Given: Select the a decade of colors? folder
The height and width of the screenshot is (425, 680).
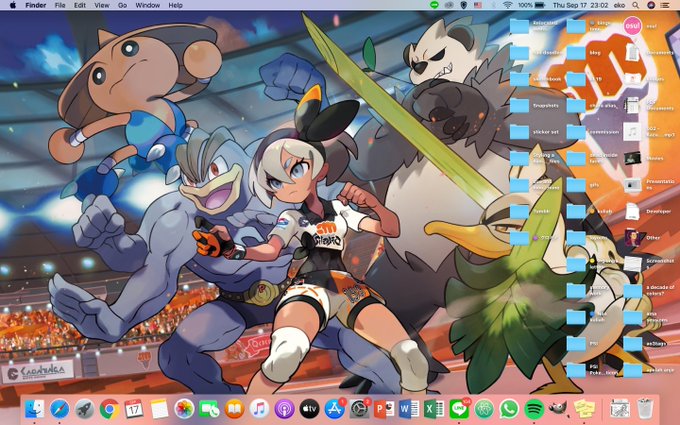Looking at the screenshot, I should [632, 291].
